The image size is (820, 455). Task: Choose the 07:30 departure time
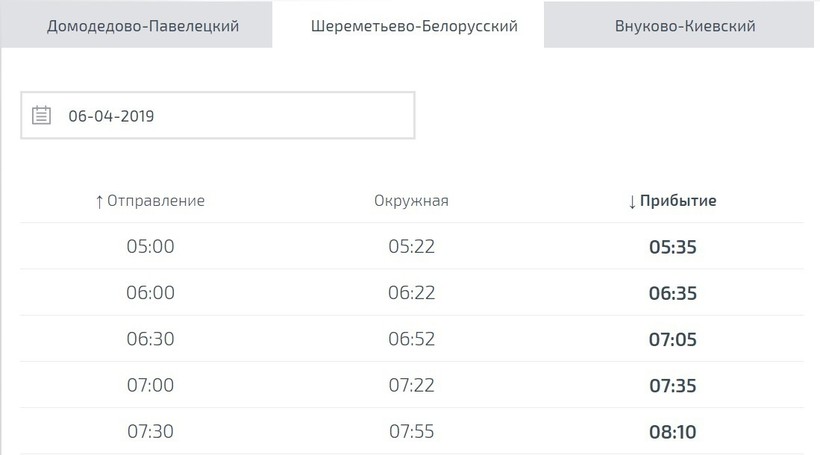point(150,432)
